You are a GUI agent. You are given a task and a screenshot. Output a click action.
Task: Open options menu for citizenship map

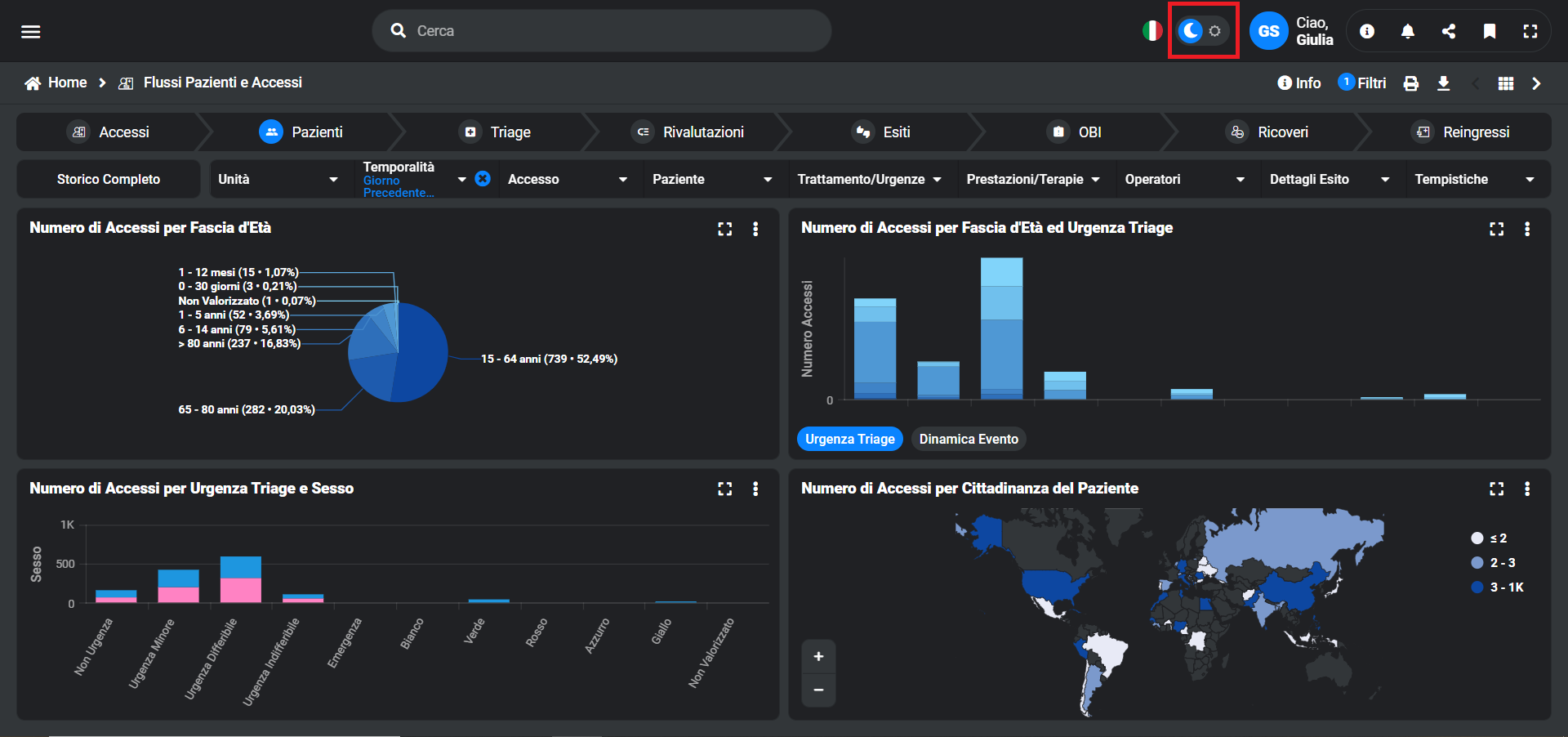coord(1526,489)
